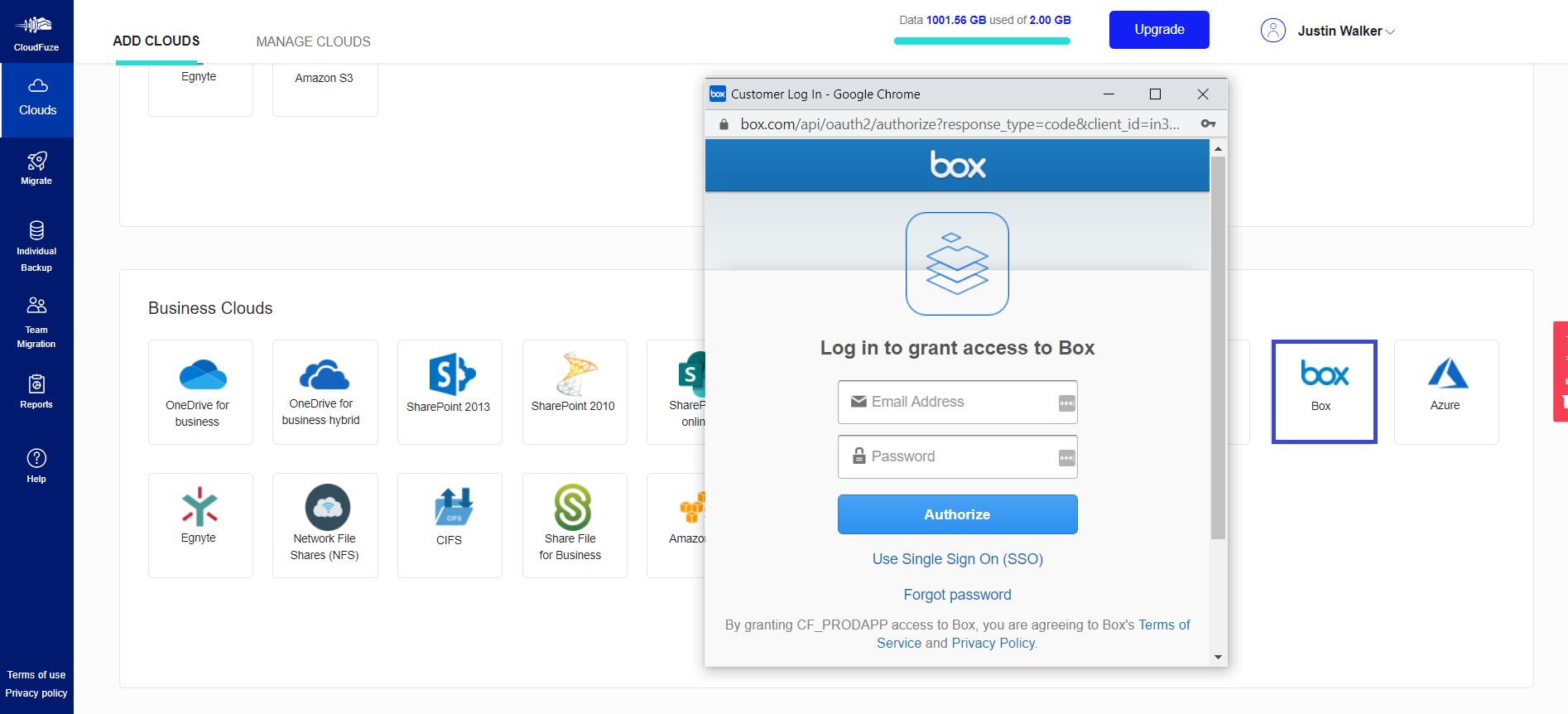Close the Customer Log In popup
Image resolution: width=1568 pixels, height=714 pixels.
point(1203,94)
